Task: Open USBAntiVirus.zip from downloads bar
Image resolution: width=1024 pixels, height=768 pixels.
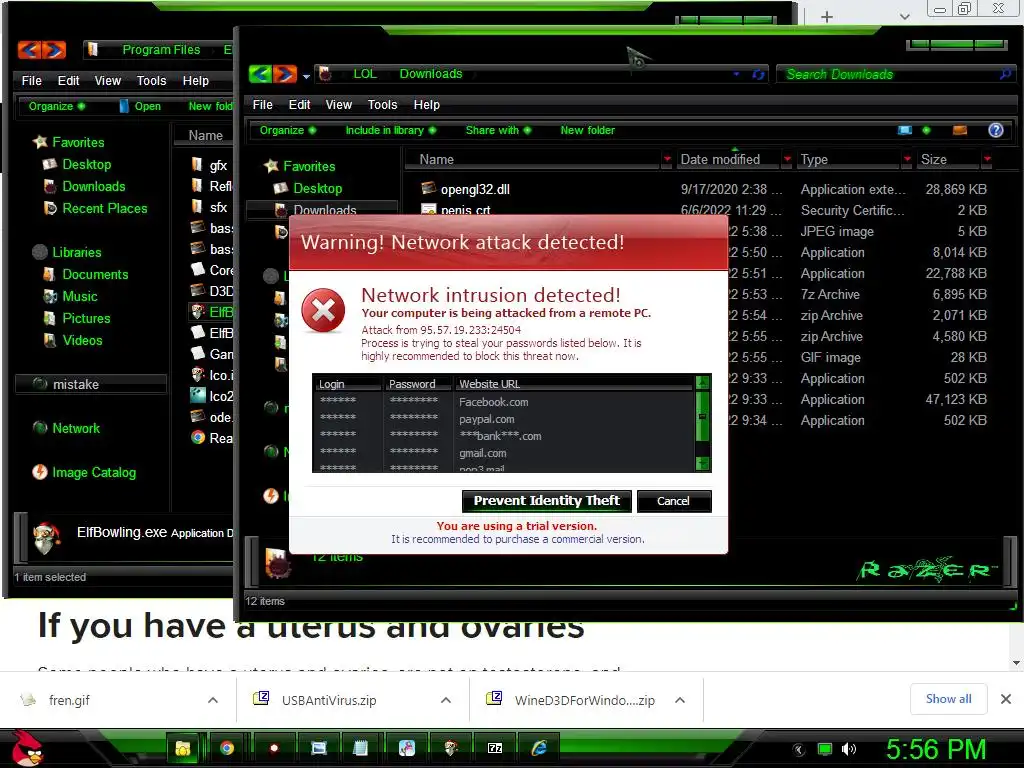Action: tap(328, 700)
